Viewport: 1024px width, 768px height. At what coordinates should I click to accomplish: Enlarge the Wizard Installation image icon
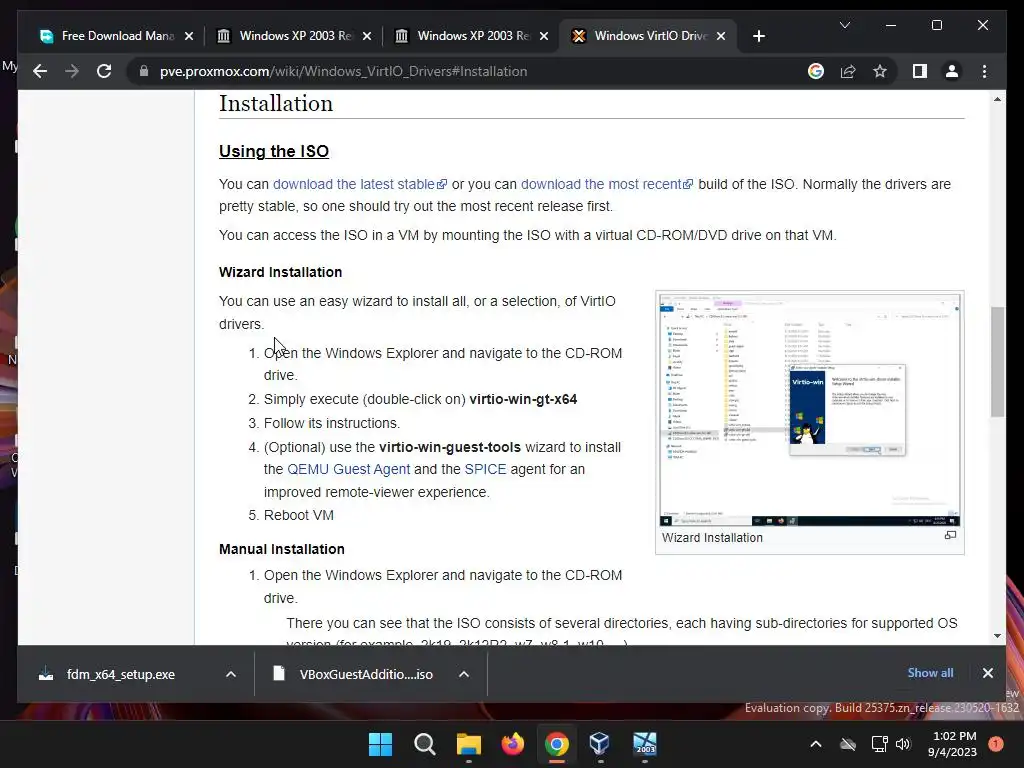tap(950, 536)
